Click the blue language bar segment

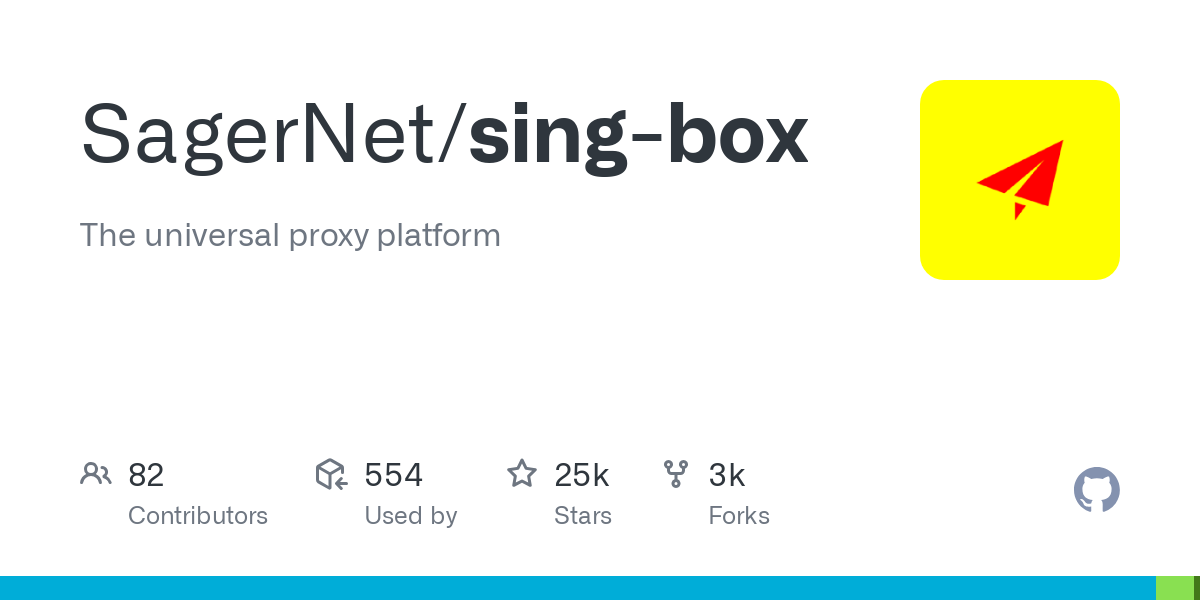[x=578, y=588]
